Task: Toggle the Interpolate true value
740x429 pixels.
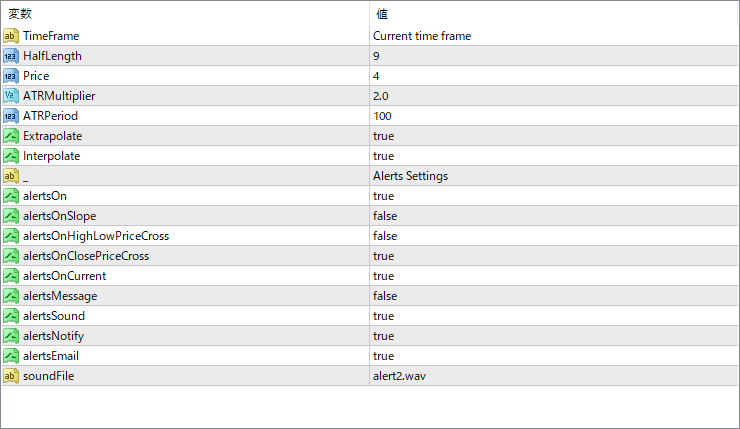Action: pyautogui.click(x=554, y=156)
